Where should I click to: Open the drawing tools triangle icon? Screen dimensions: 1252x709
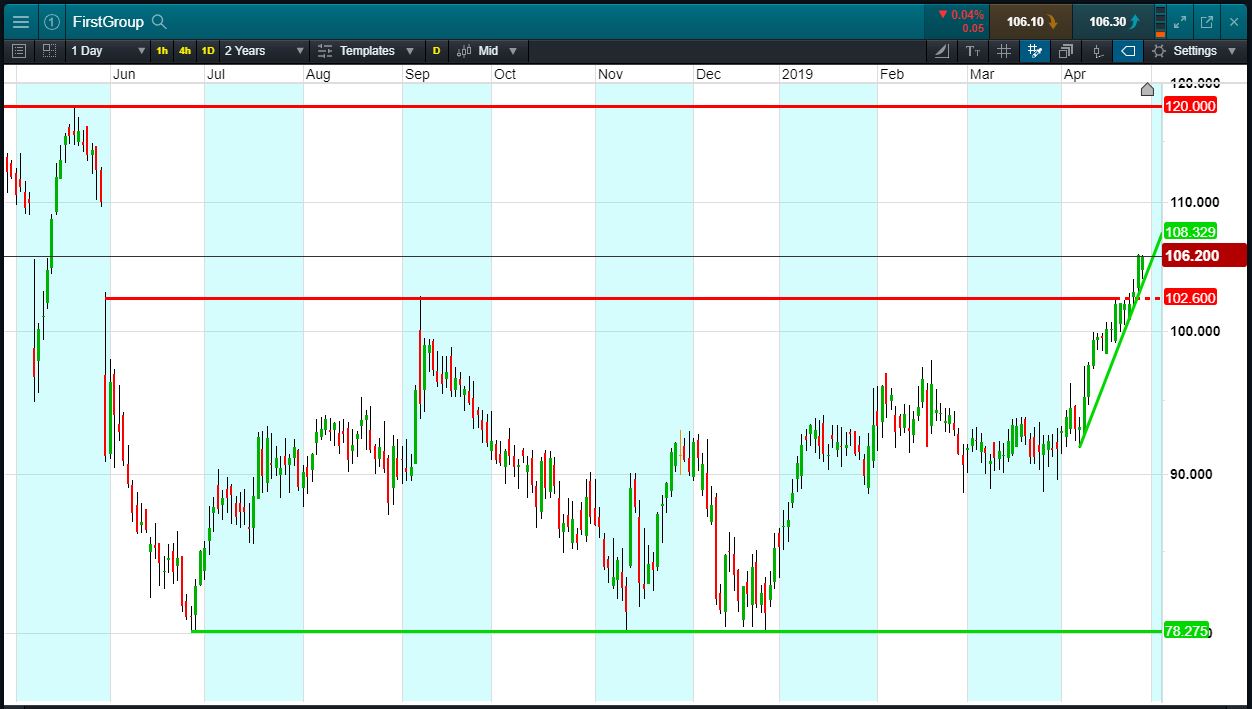click(942, 51)
